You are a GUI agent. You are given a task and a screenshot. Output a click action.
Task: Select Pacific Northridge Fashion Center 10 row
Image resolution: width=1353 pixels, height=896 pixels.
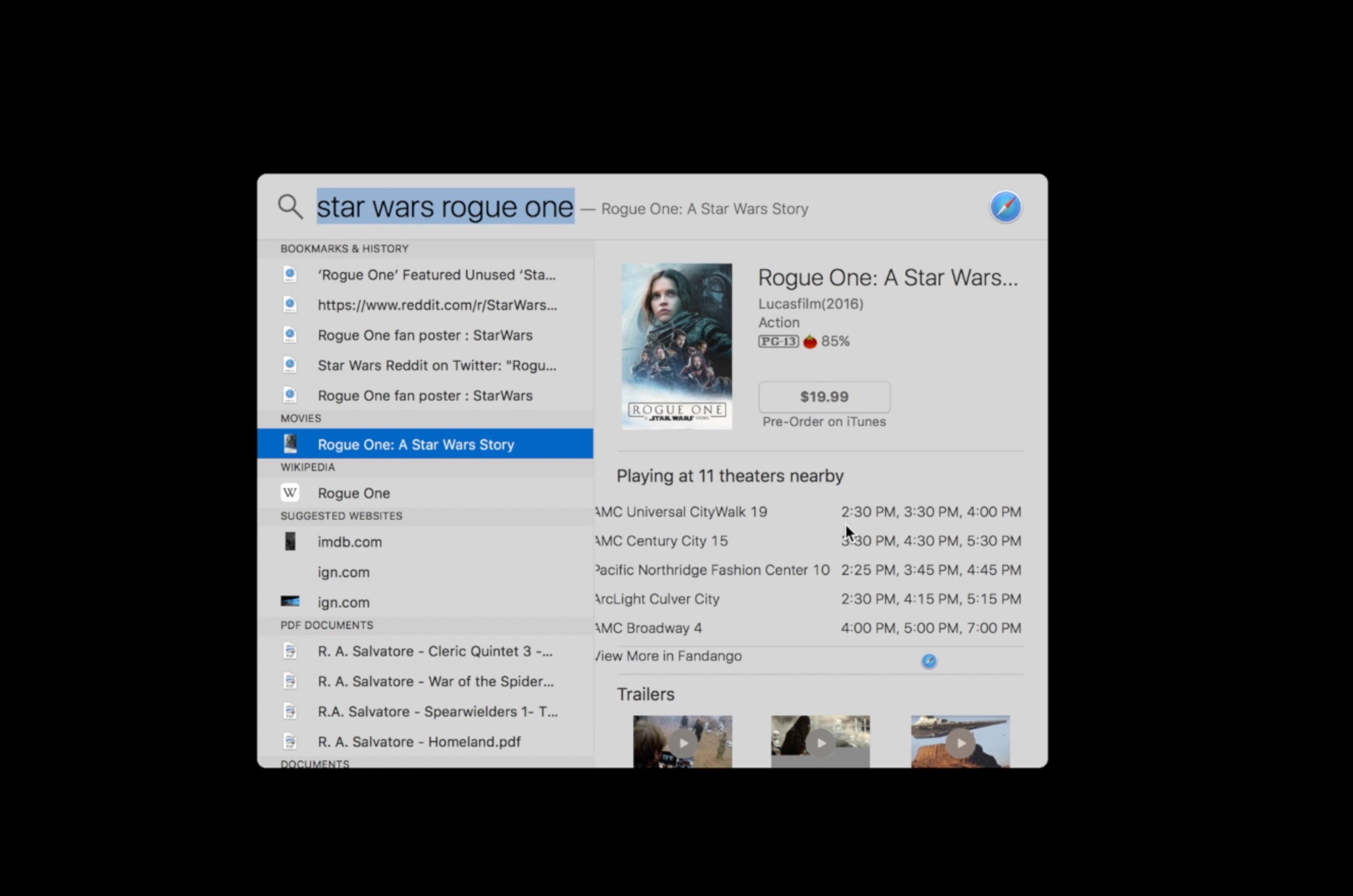809,570
